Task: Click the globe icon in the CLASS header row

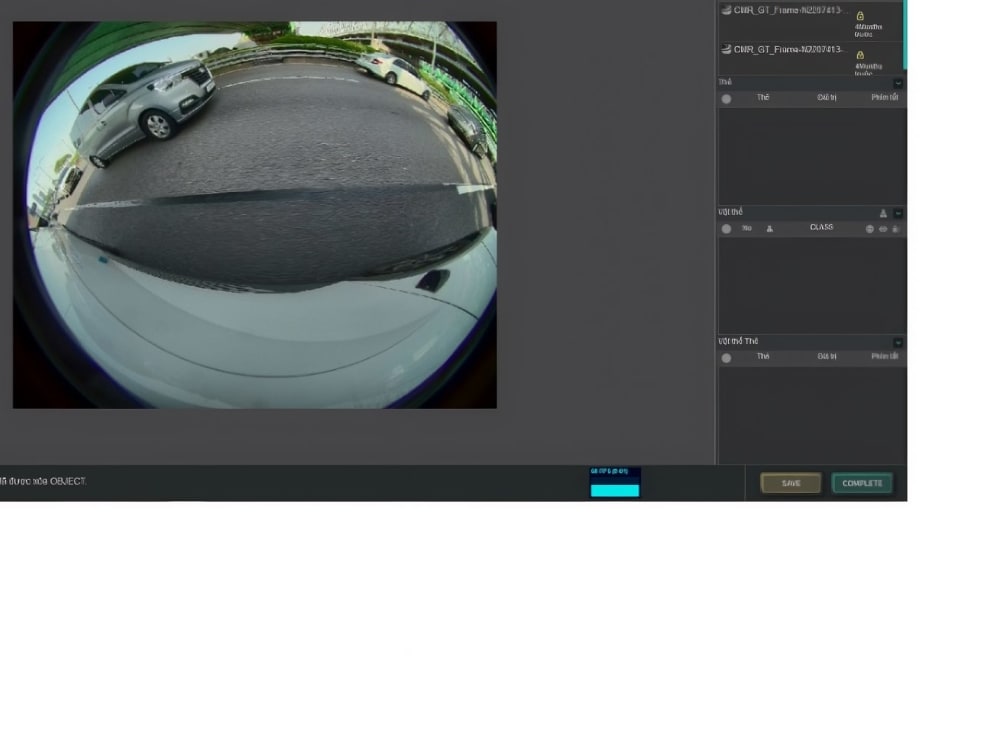Action: click(x=869, y=228)
